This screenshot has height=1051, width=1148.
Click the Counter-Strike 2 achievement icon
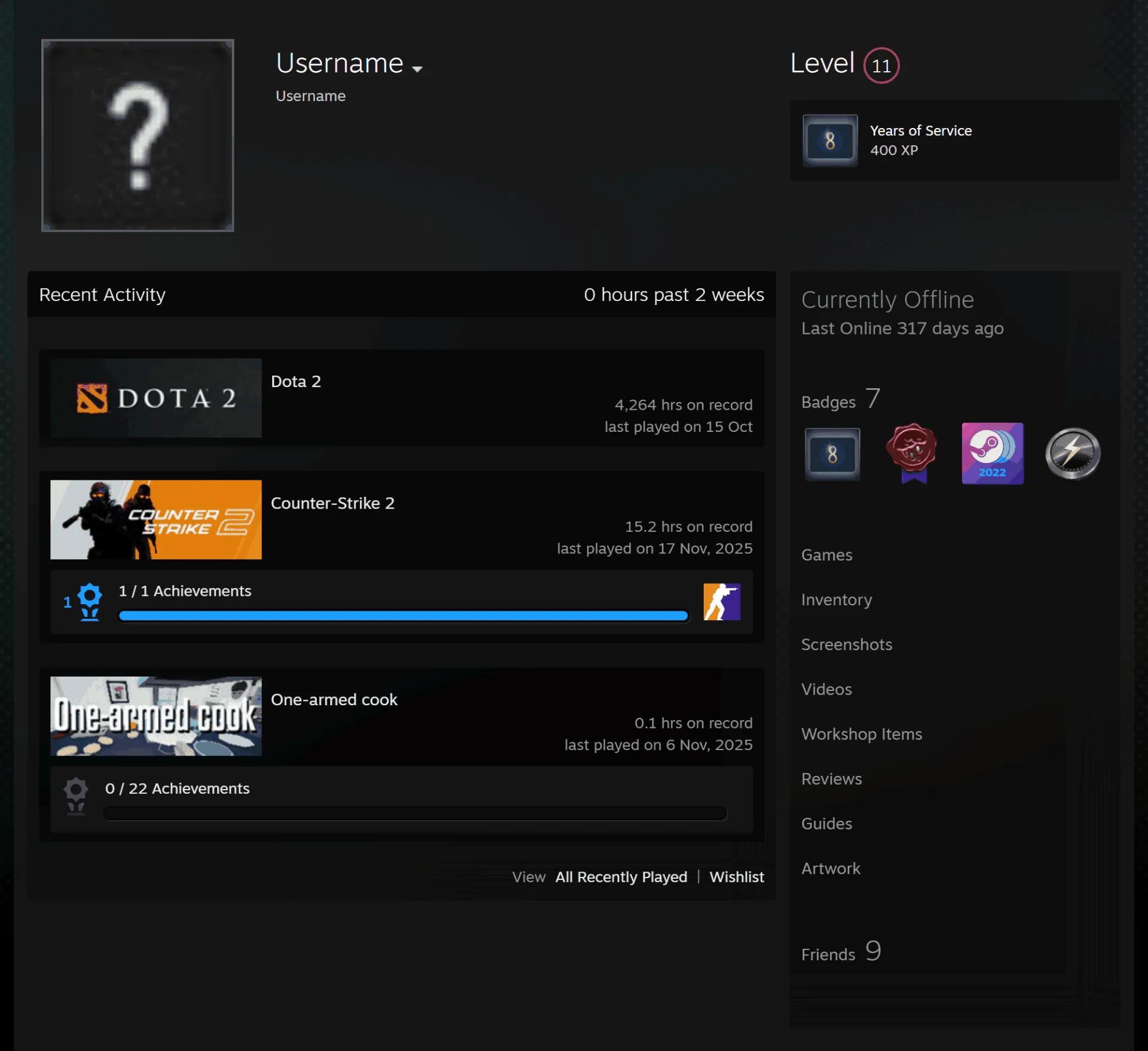tap(722, 602)
